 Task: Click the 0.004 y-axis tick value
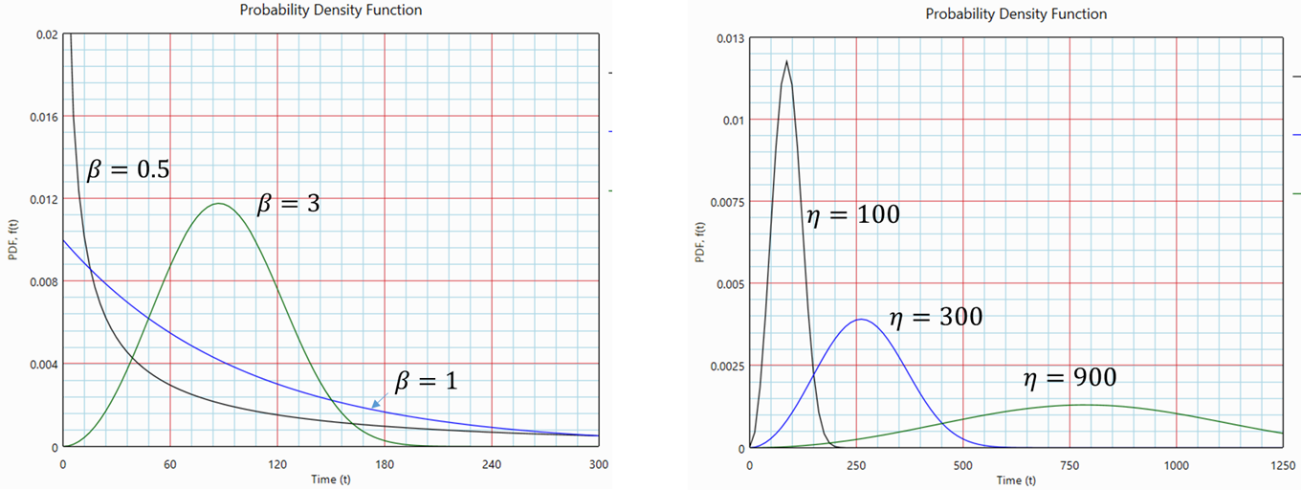43,364
